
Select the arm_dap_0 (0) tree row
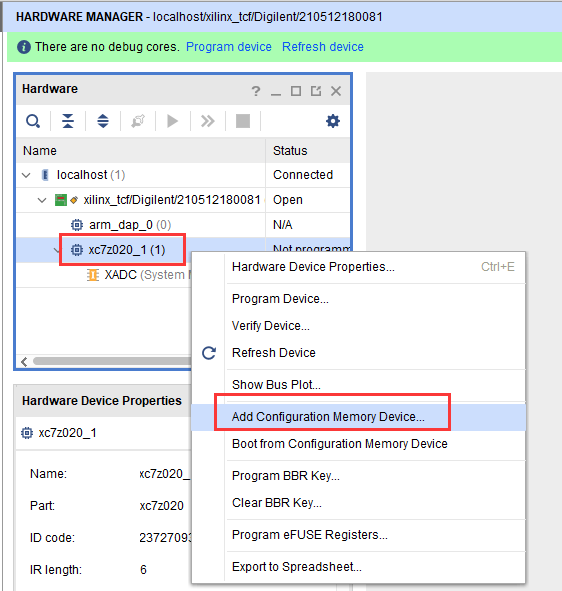pos(183,225)
